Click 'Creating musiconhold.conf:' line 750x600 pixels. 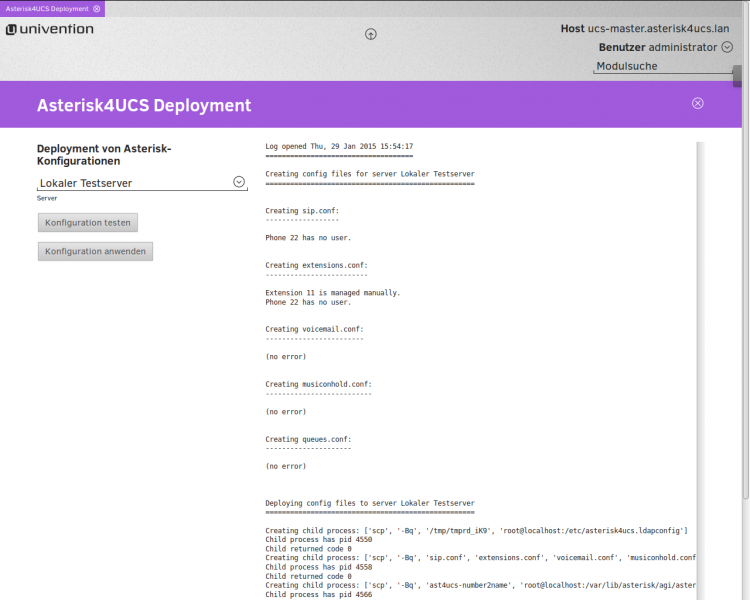[x=319, y=384]
